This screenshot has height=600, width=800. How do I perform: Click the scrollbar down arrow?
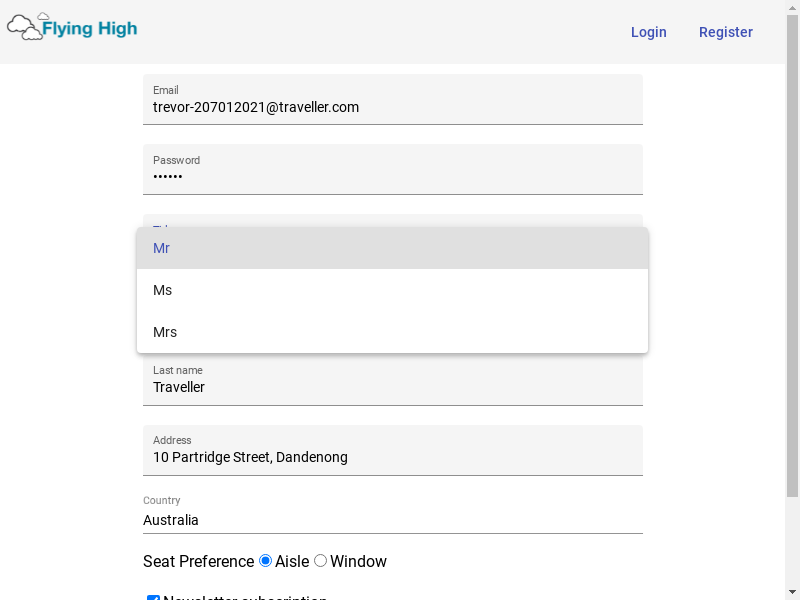(x=792, y=591)
